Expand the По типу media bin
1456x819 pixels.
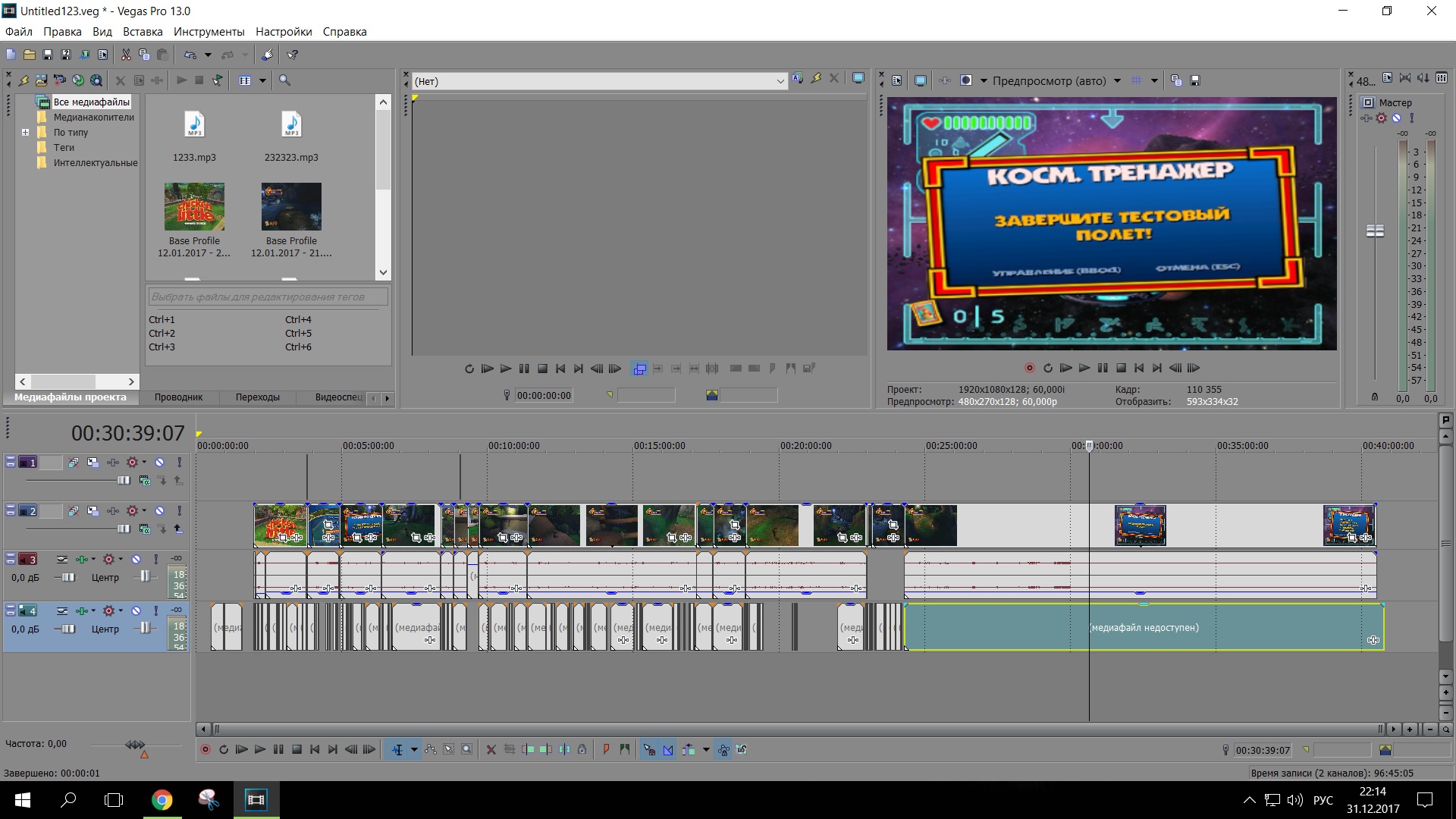(x=25, y=132)
